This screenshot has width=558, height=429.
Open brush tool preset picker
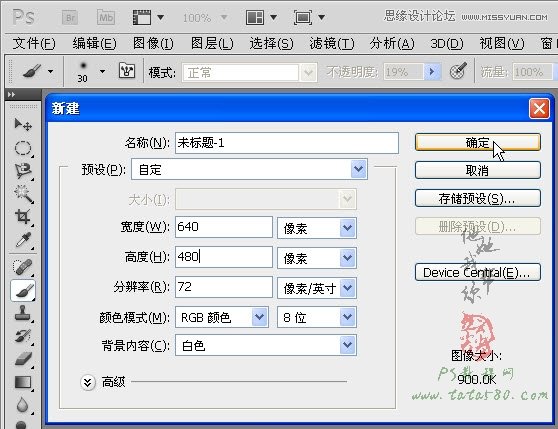(x=38, y=72)
